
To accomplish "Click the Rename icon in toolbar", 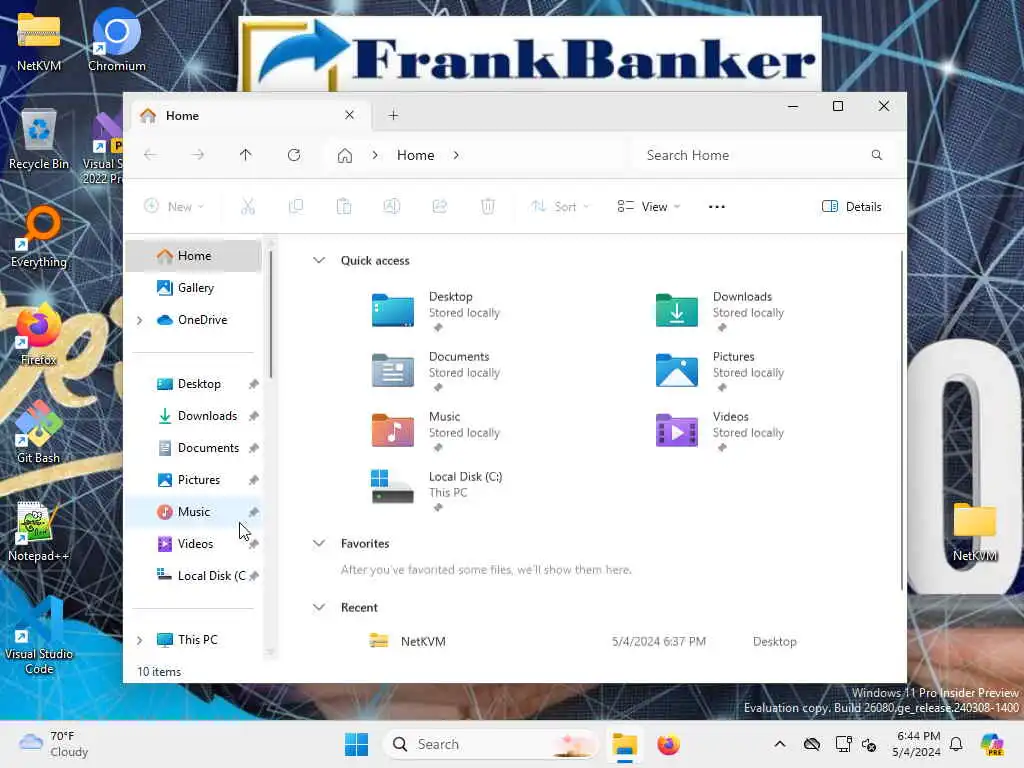I will pyautogui.click(x=392, y=206).
